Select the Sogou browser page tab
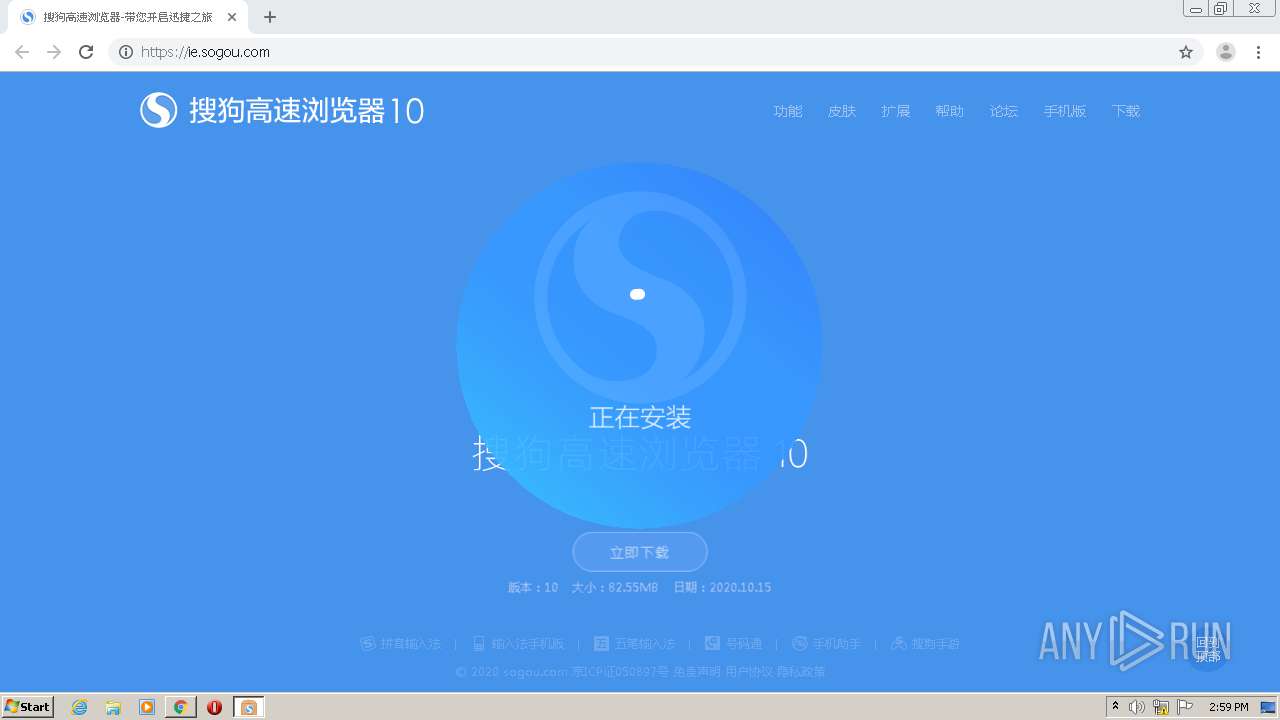 pyautogui.click(x=128, y=17)
